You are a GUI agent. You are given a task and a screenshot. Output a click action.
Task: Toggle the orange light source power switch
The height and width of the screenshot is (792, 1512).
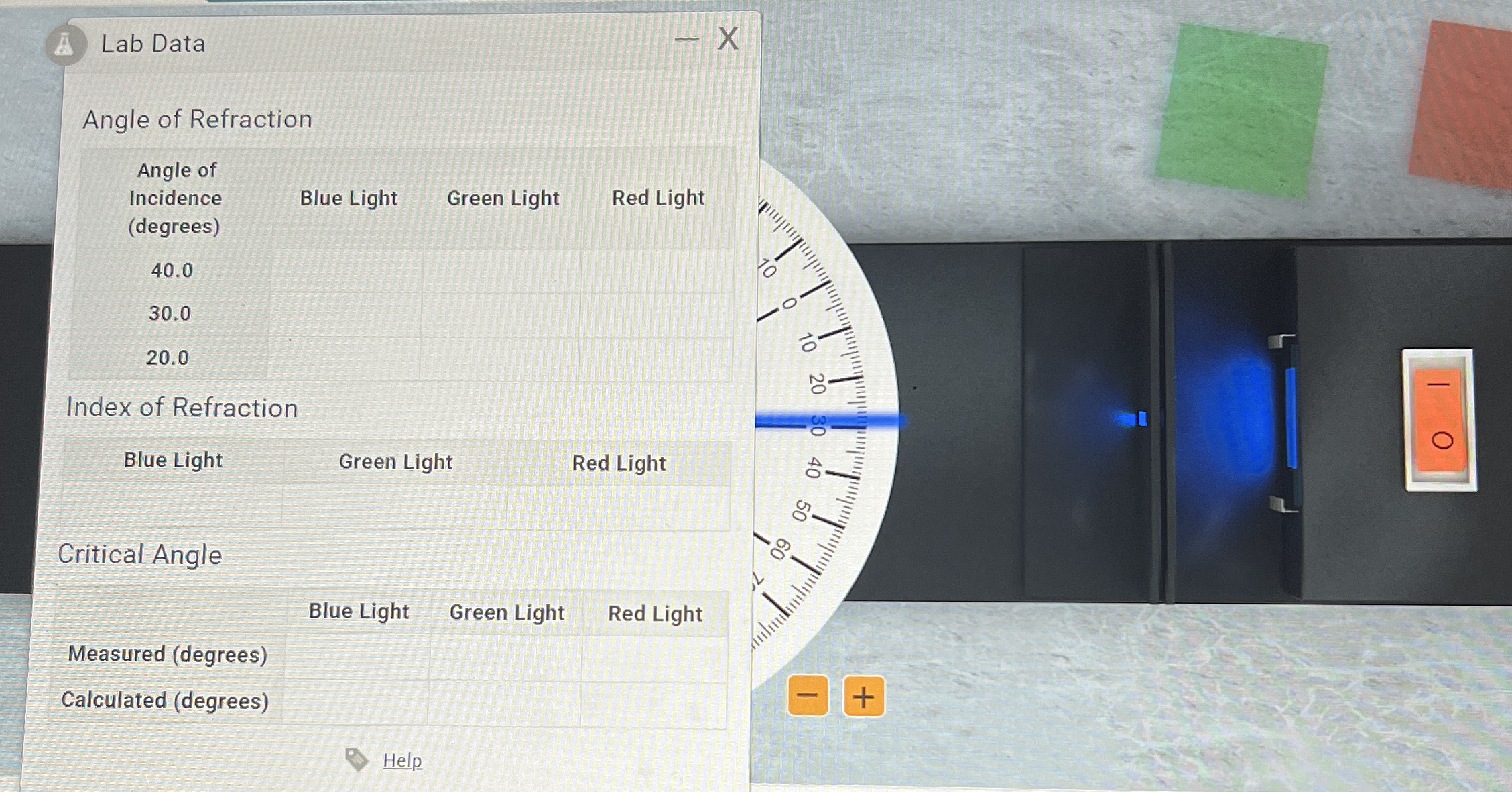coord(1440,420)
